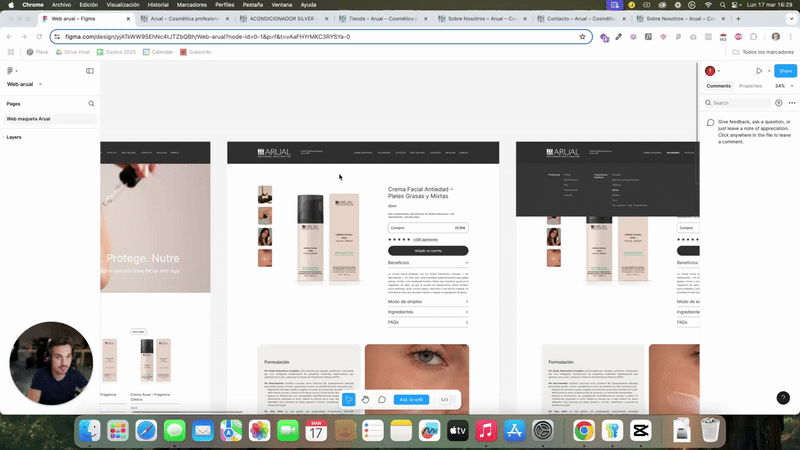The image size is (800, 450).
Task: Open the 34% zoom dropdown
Action: tap(784, 86)
